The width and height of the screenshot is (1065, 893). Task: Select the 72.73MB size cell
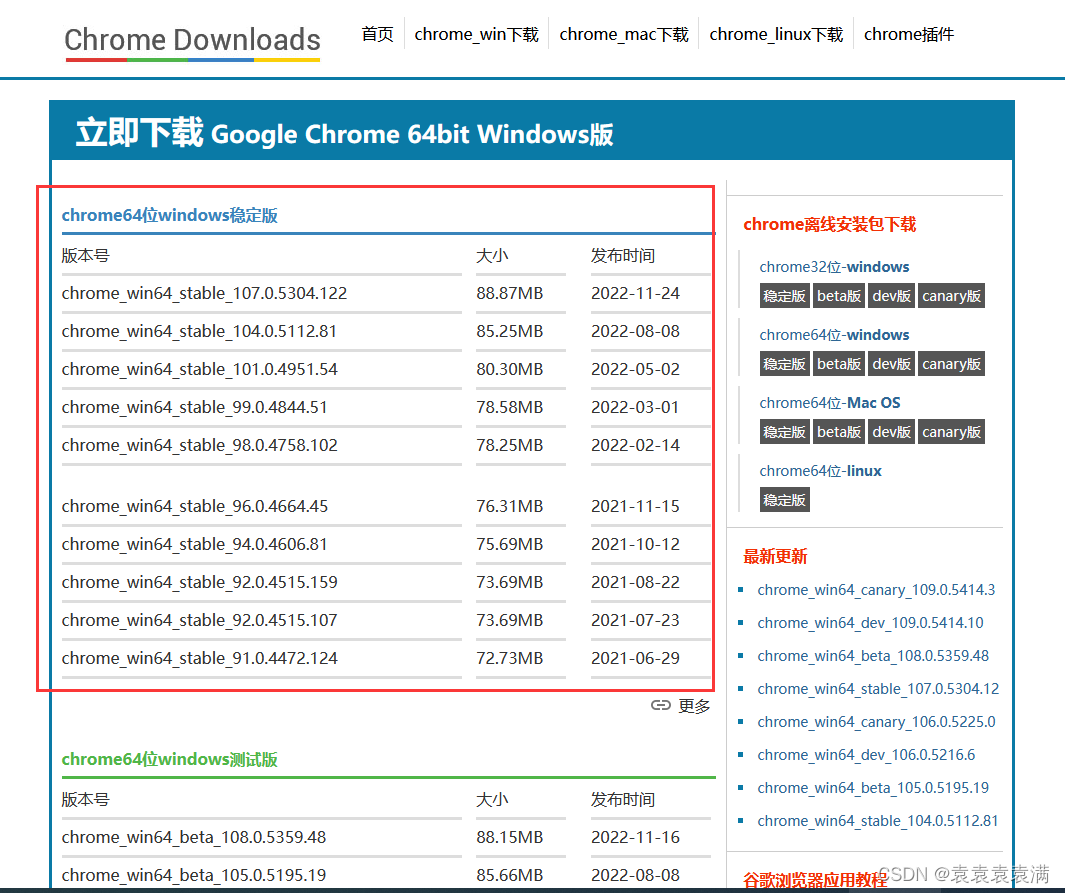tap(509, 659)
